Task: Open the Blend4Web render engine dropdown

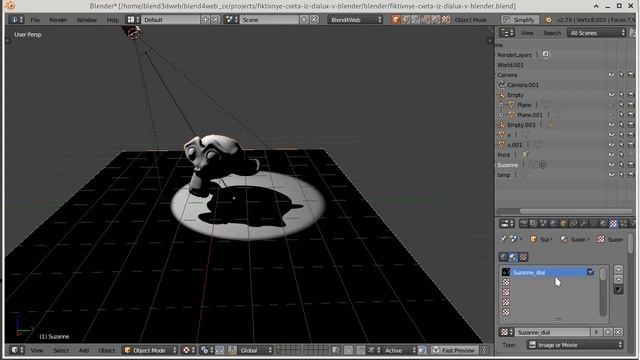Action: click(355, 20)
